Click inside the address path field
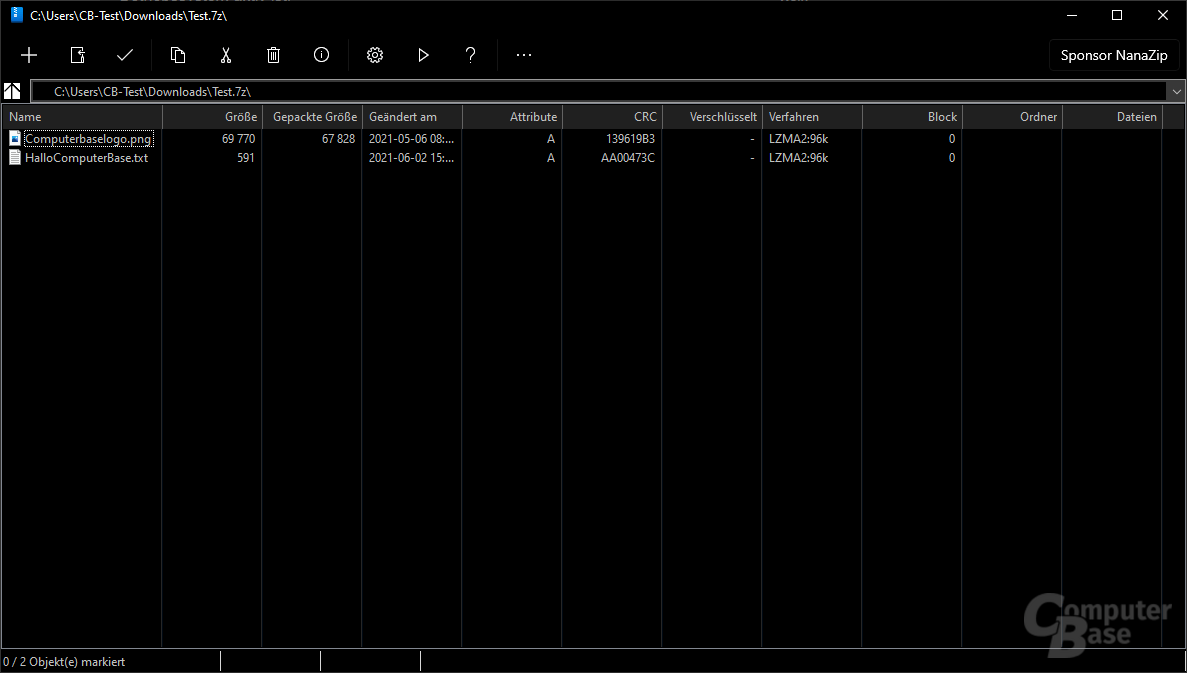The height and width of the screenshot is (673, 1187). point(600,91)
